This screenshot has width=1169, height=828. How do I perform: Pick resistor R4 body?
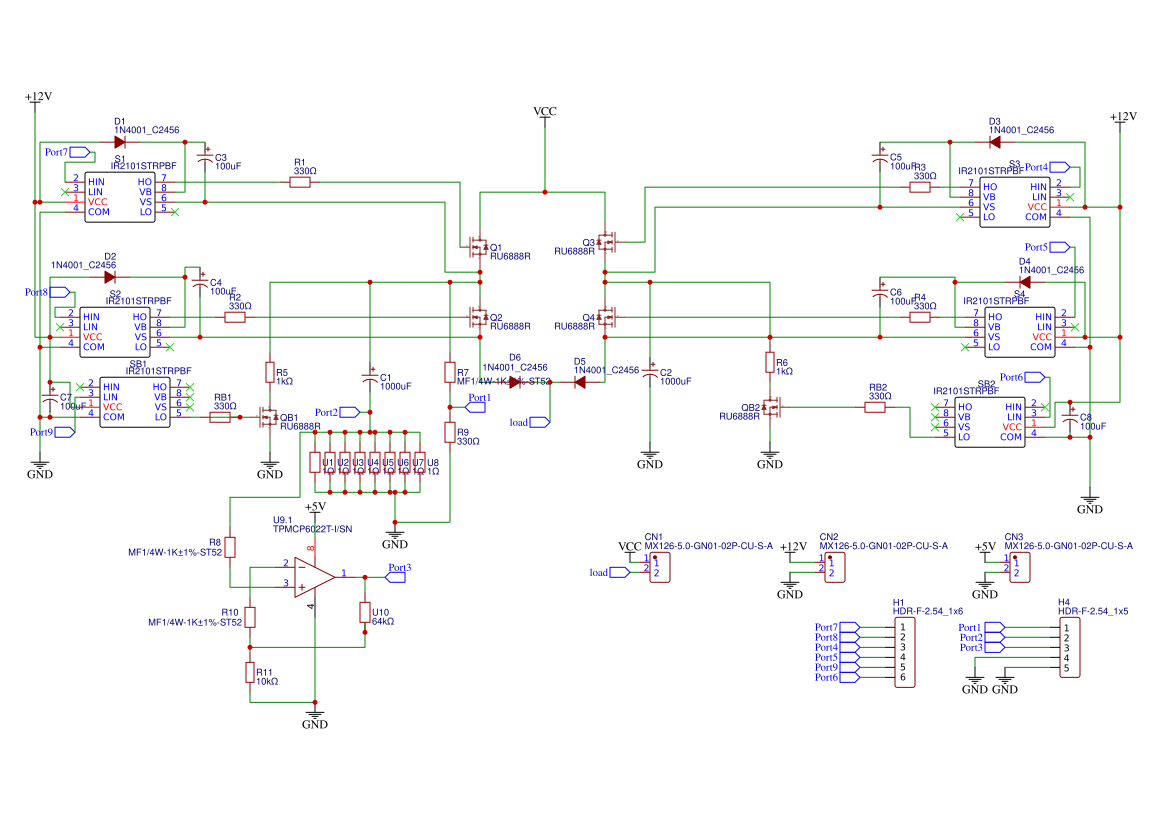click(x=920, y=317)
